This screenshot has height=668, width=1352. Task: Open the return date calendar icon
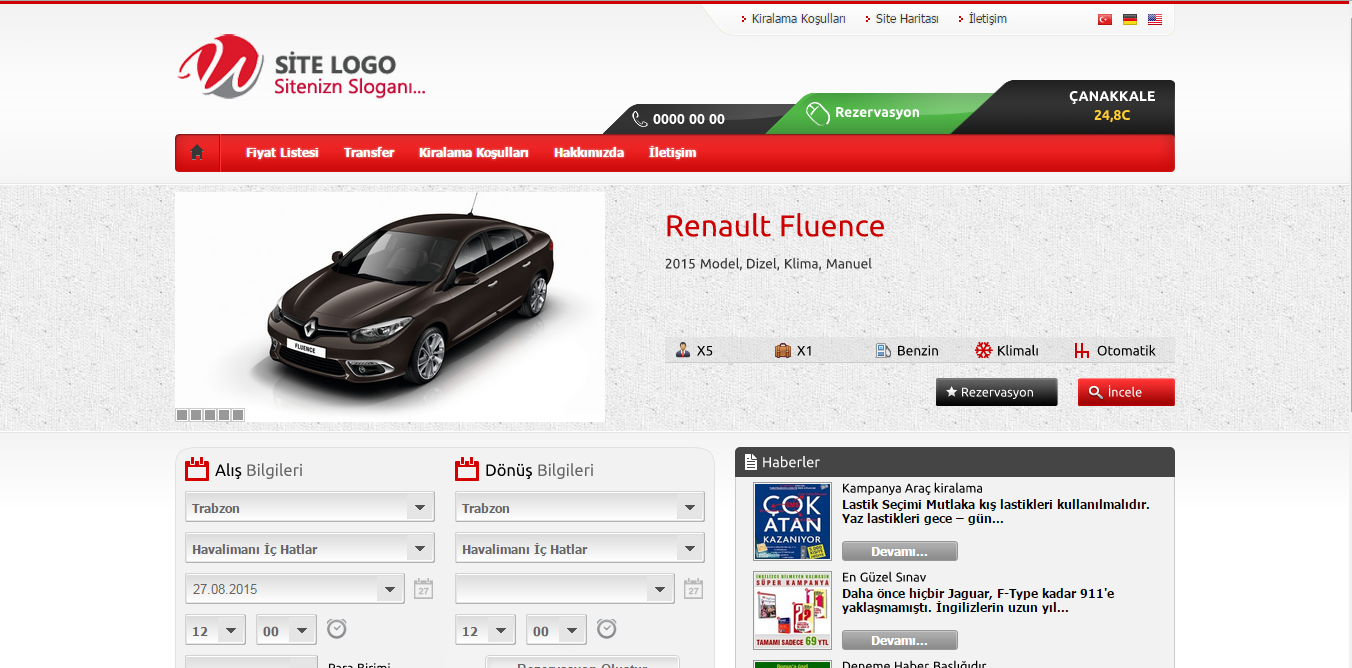point(693,589)
